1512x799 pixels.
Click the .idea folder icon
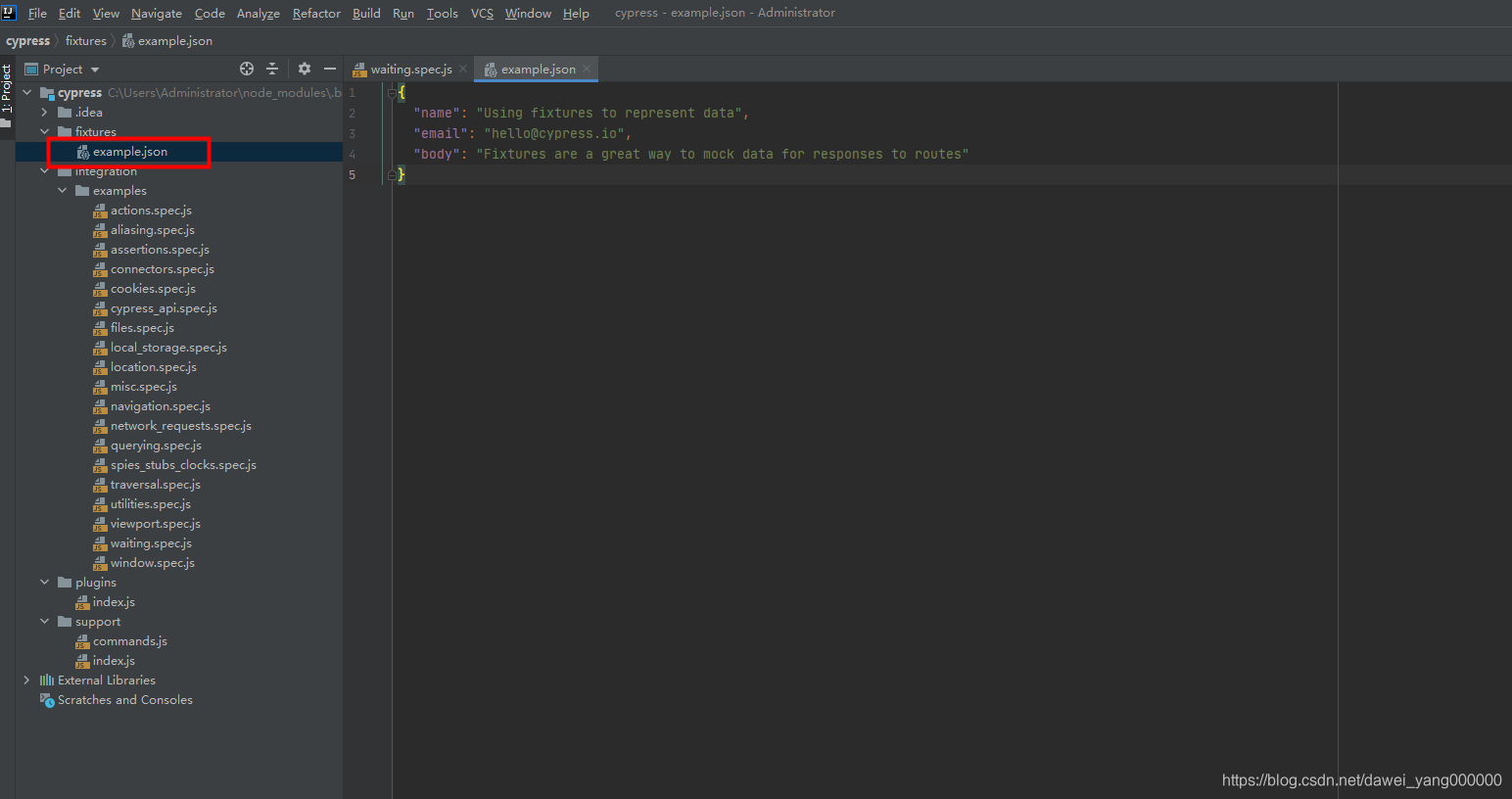coord(65,113)
